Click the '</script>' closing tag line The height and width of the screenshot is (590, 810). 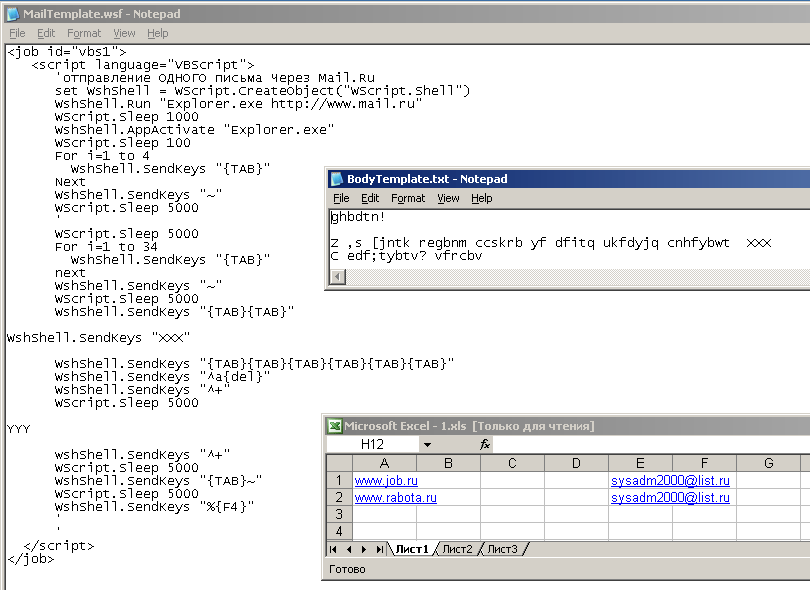pyautogui.click(x=59, y=546)
